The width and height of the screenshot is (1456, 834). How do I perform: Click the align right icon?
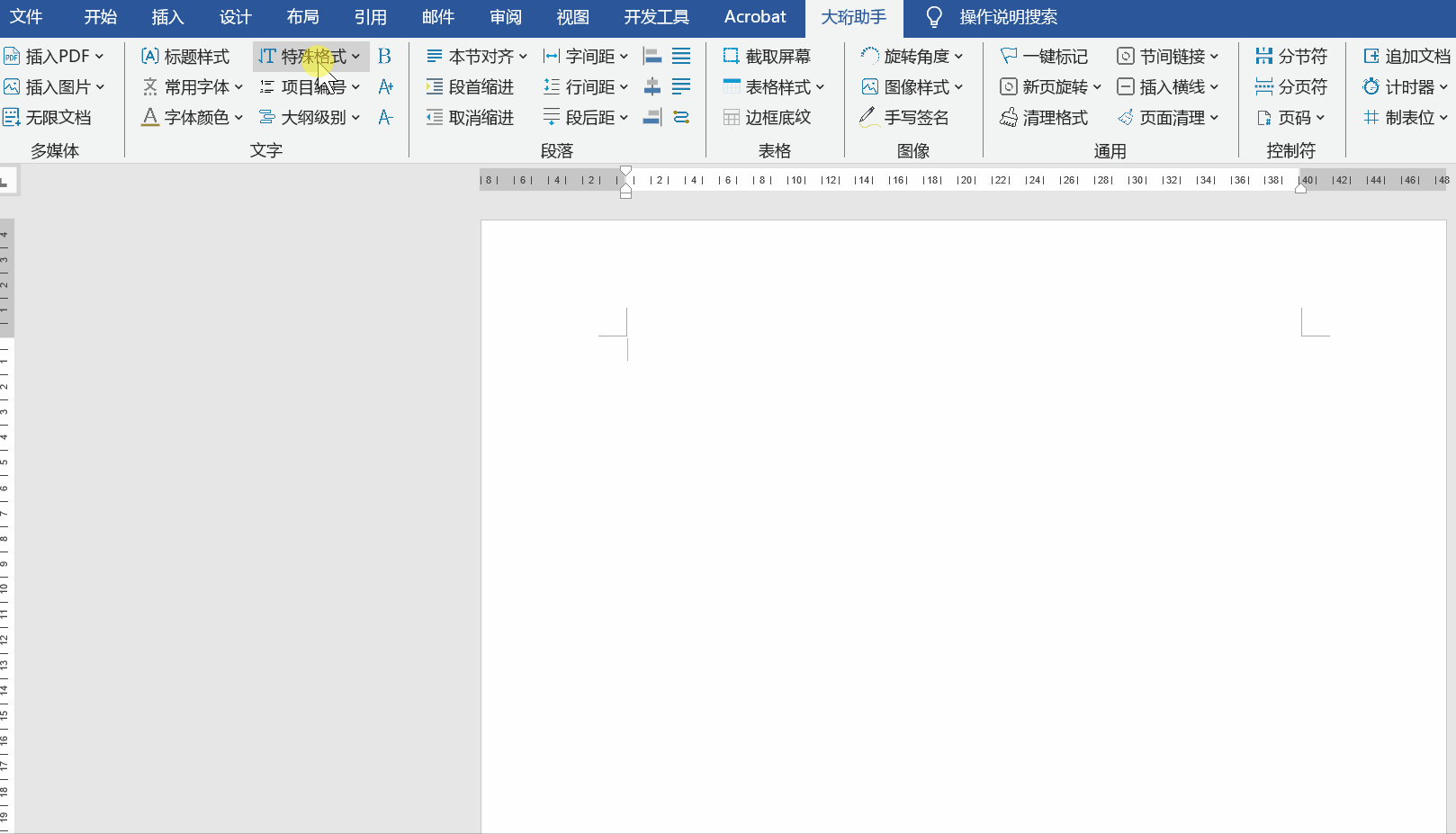pos(652,118)
